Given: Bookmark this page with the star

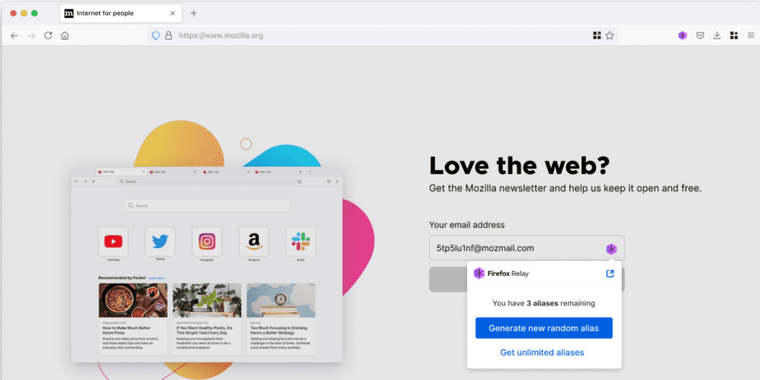Looking at the screenshot, I should [610, 35].
